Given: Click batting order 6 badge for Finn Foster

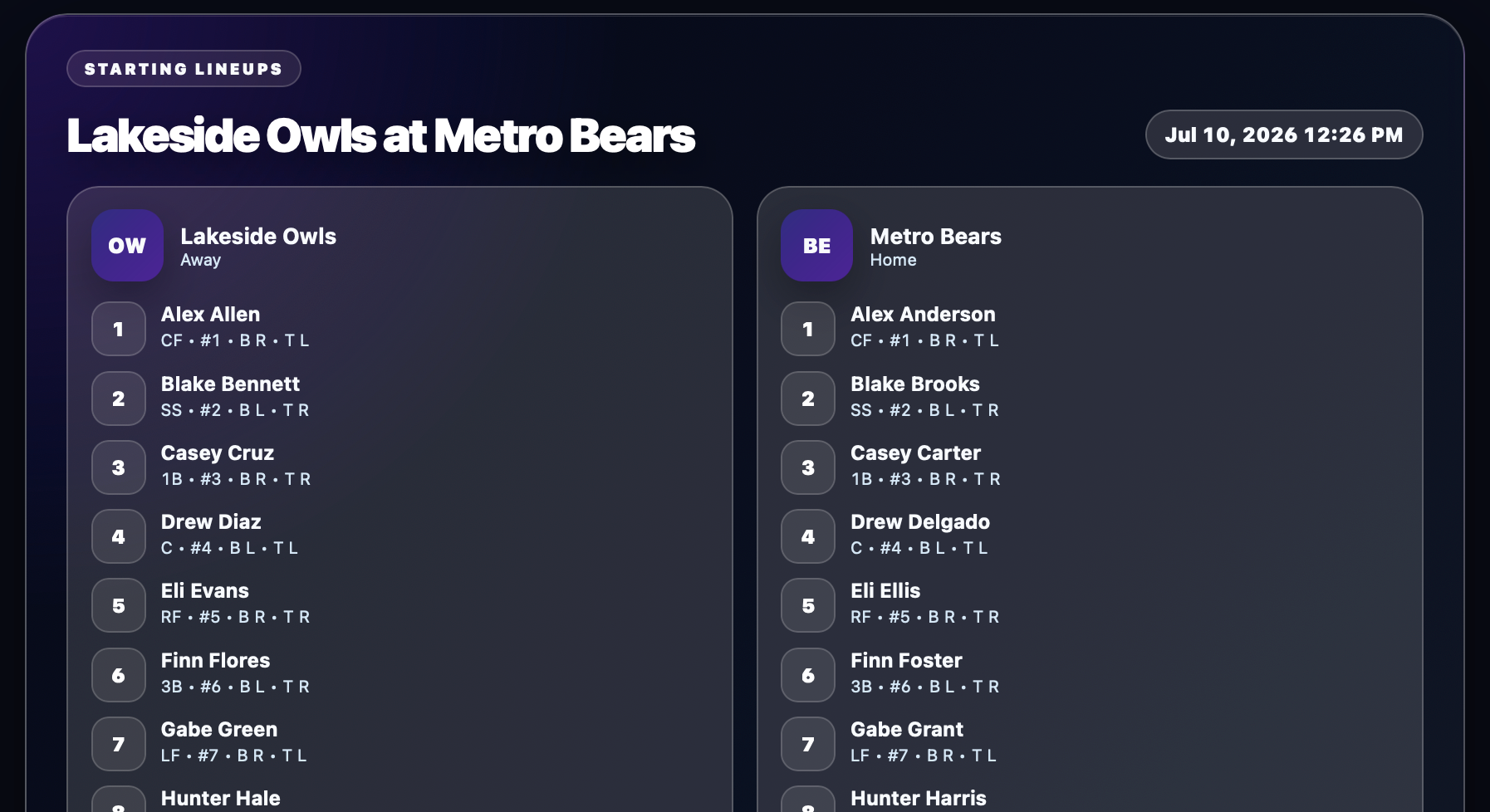Looking at the screenshot, I should (808, 675).
